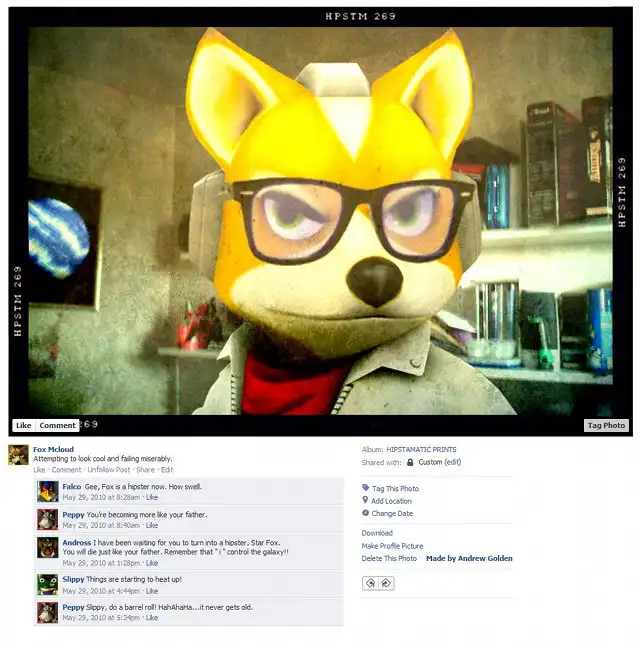640x645 pixels.
Task: Rotate the photo left
Action: 371,582
